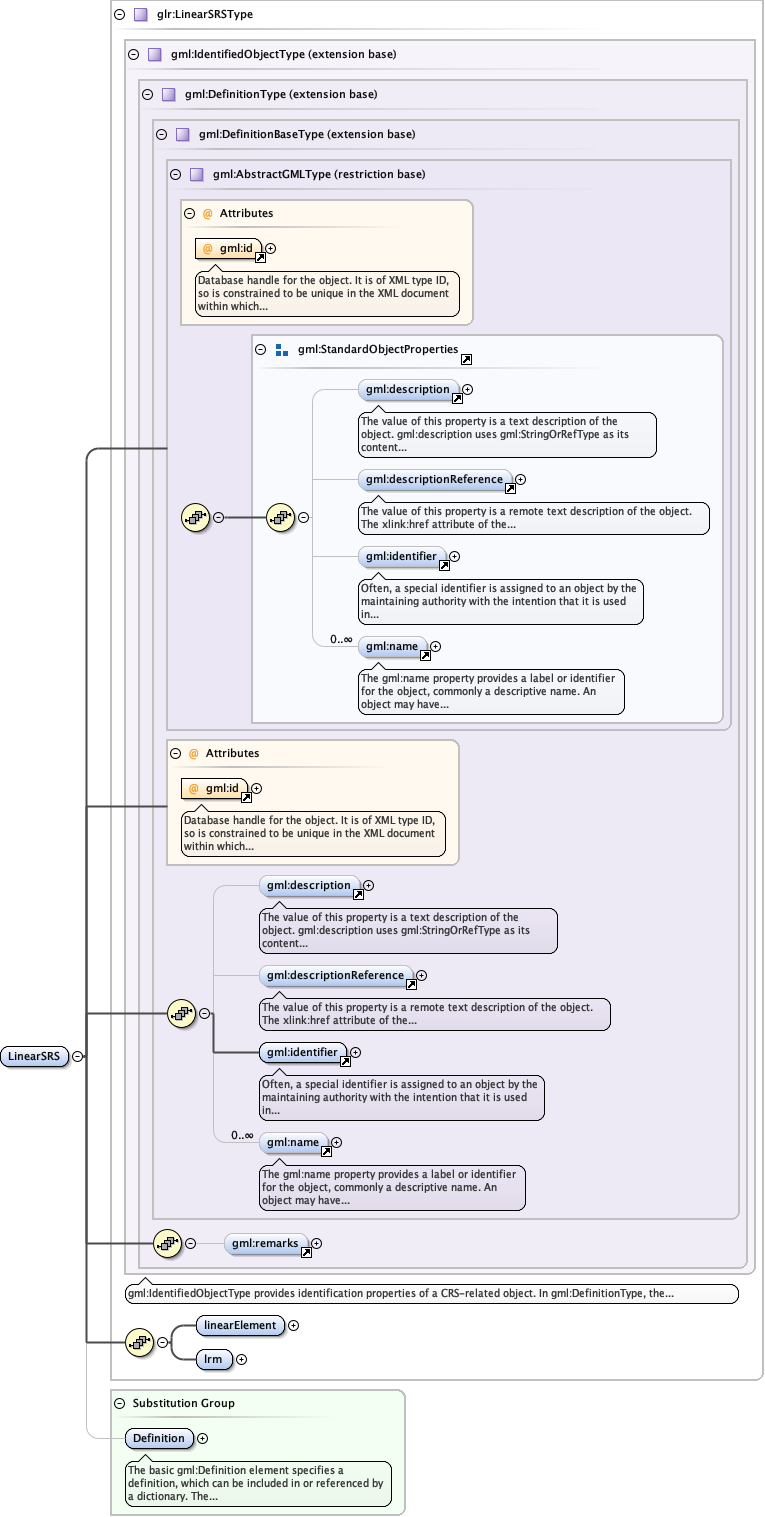Click the reference arrow beside gml:StandardObjectProperties
This screenshot has width=765, height=1517.
[466, 358]
